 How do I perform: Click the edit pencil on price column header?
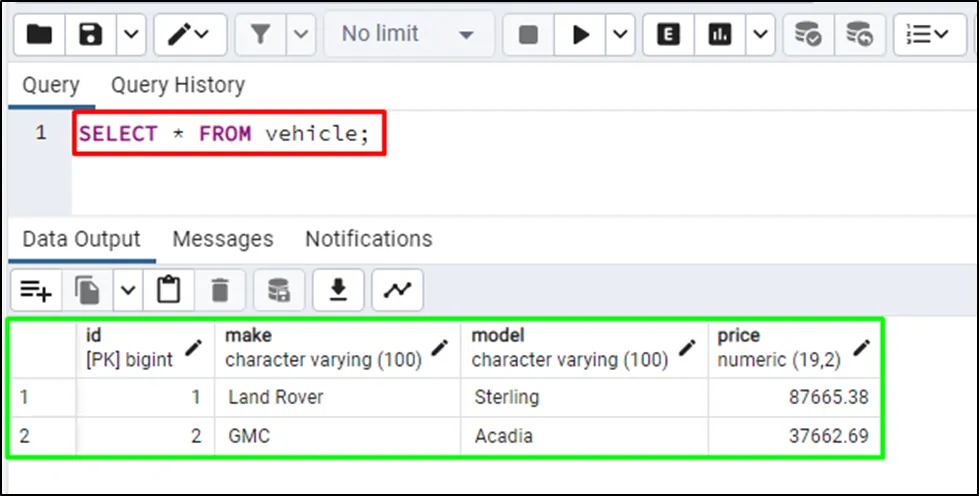coord(861,348)
